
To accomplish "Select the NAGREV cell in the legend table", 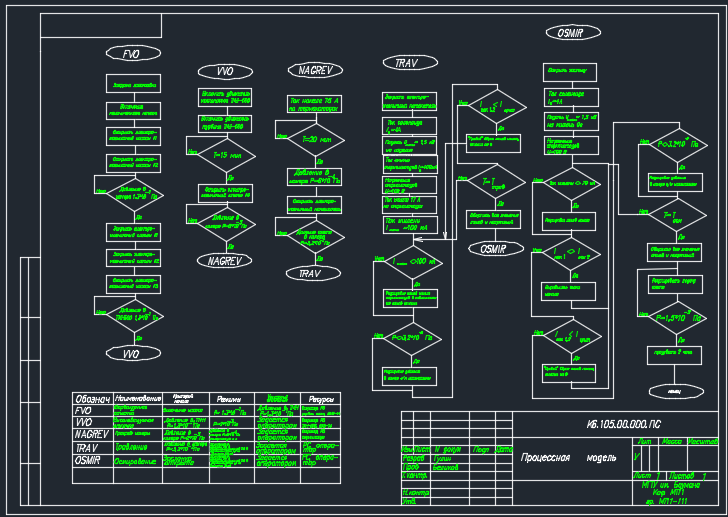I will pos(93,434).
